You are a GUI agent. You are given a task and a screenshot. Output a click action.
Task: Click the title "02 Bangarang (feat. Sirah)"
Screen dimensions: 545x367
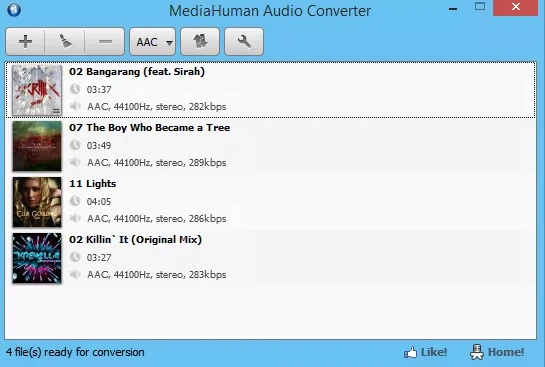[x=137, y=72]
